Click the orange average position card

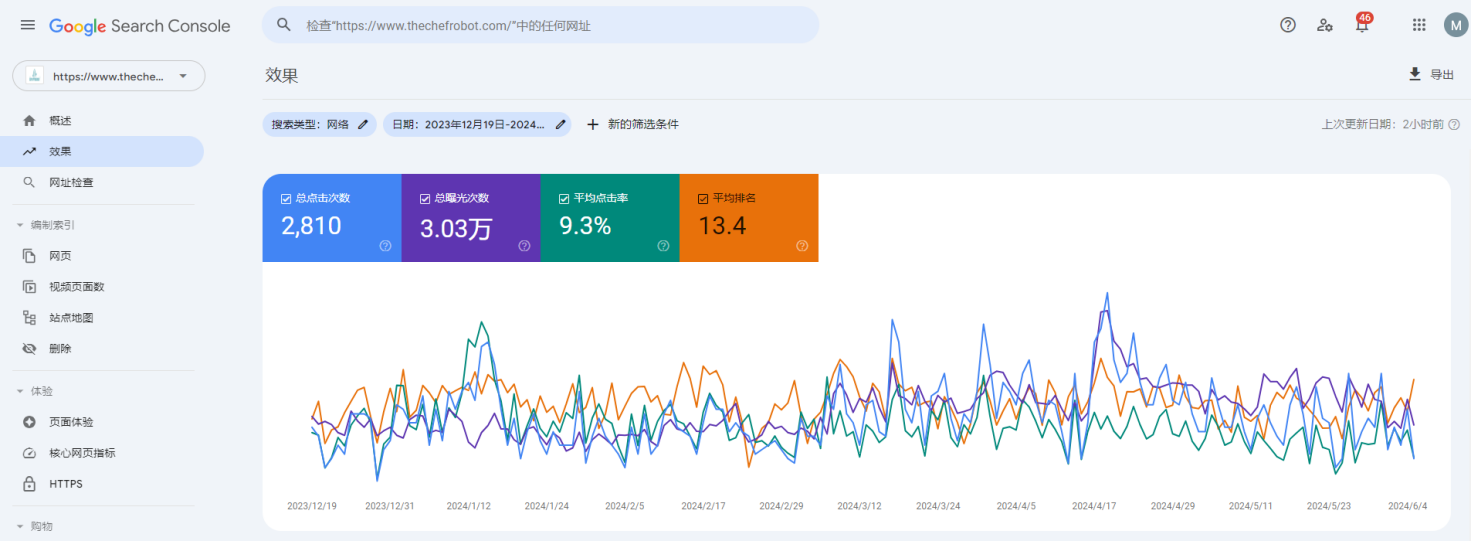click(x=749, y=218)
